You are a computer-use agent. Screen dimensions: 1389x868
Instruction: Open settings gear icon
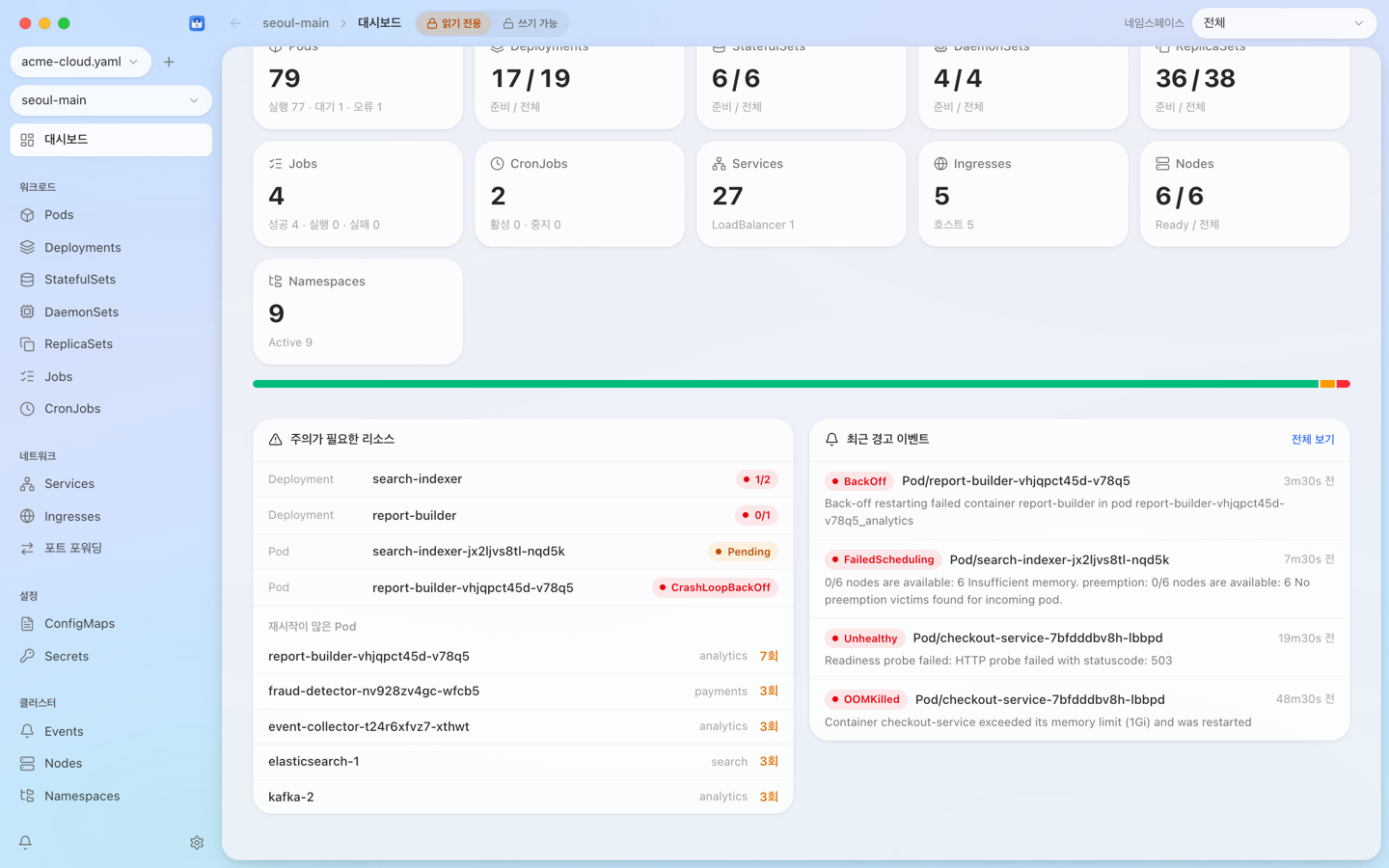coord(197,842)
